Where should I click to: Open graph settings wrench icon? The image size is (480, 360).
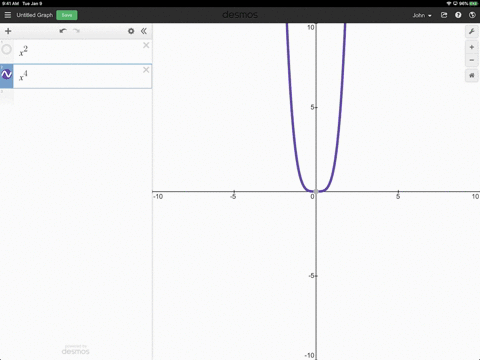pyautogui.click(x=472, y=32)
